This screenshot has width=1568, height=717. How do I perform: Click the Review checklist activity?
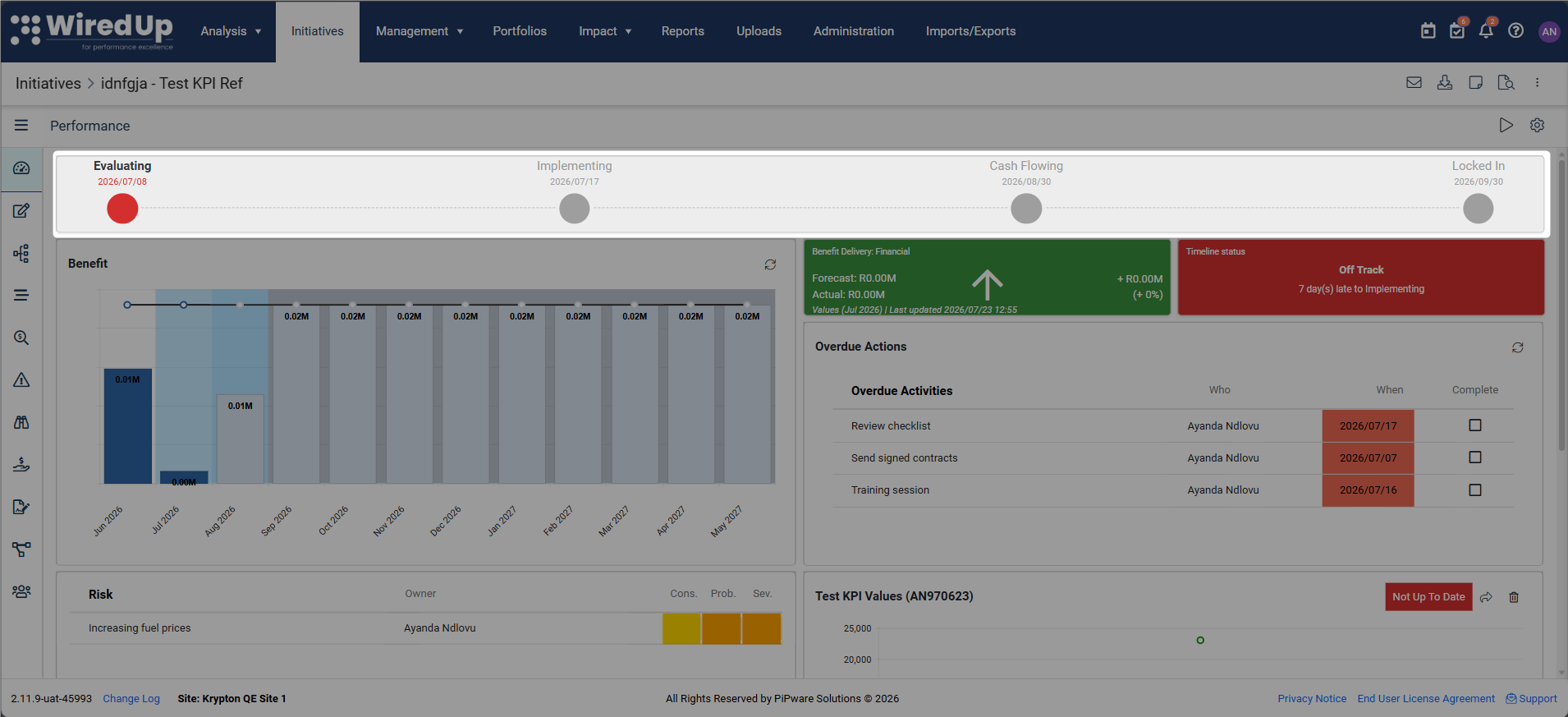(891, 426)
